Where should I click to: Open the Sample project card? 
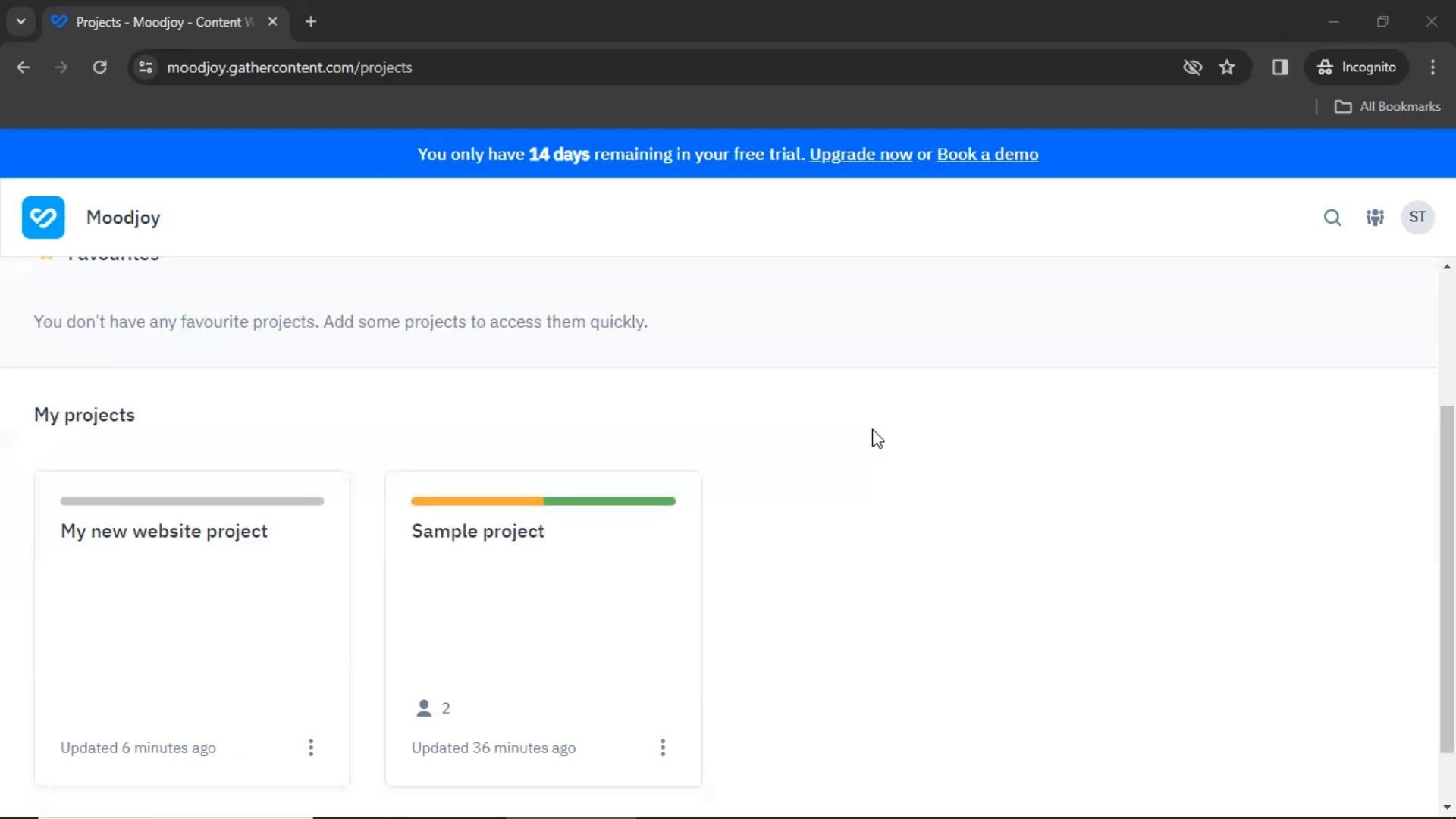pos(543,629)
